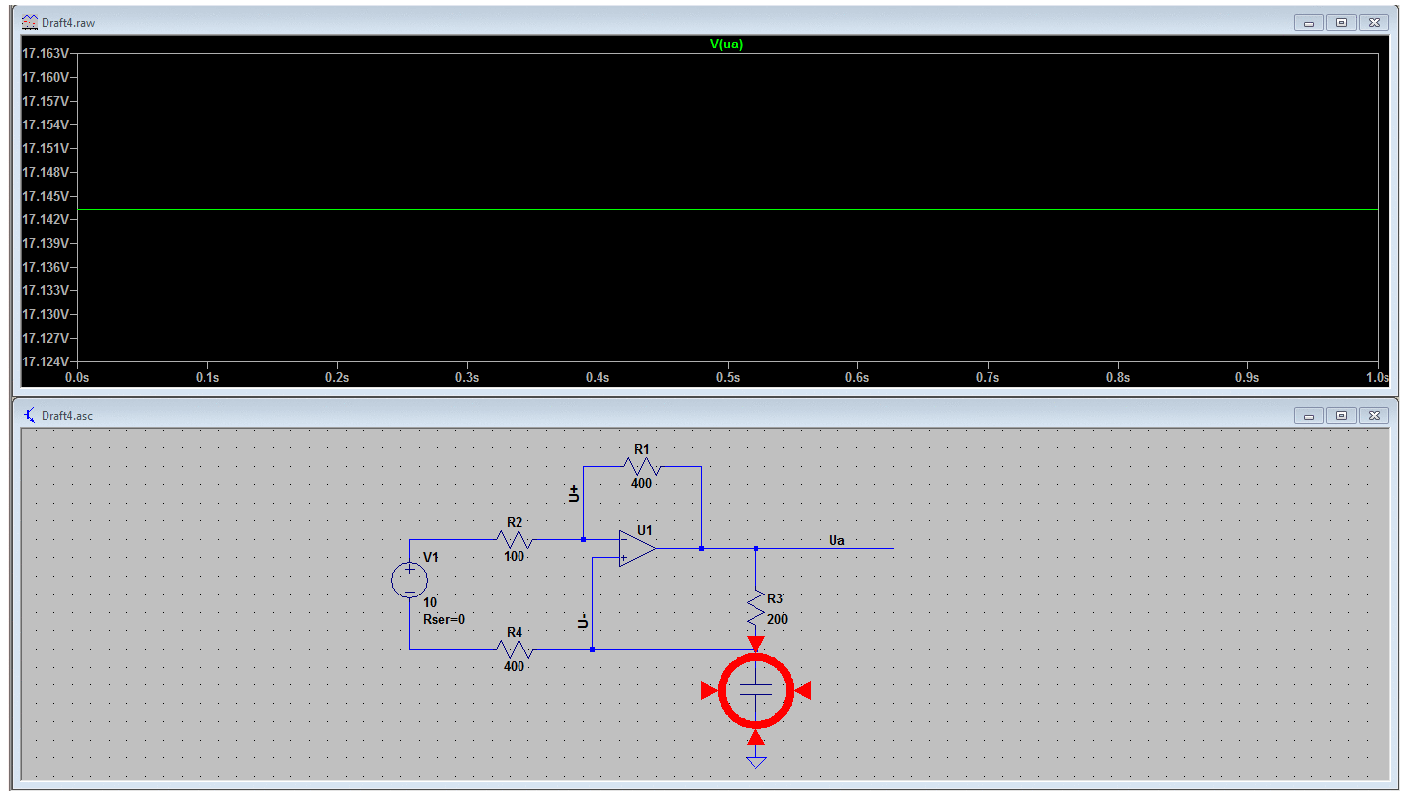This screenshot has height=796, width=1410.
Task: Select the R1 resistor symbol
Action: click(x=642, y=466)
